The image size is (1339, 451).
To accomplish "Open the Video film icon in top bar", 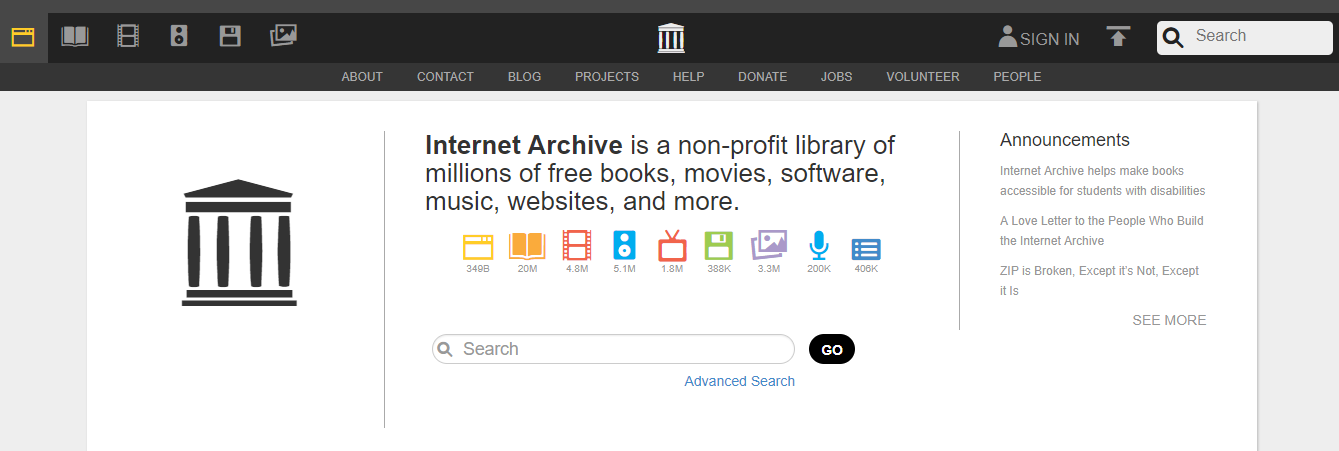I will (x=127, y=37).
